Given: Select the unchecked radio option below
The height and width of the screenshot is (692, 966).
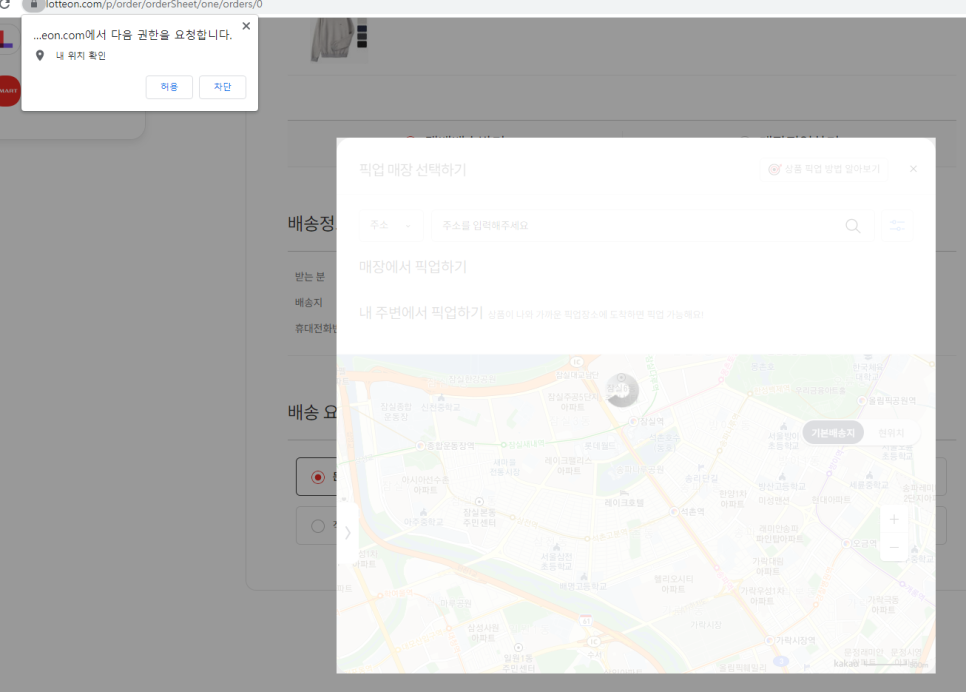Looking at the screenshot, I should click(x=318, y=526).
